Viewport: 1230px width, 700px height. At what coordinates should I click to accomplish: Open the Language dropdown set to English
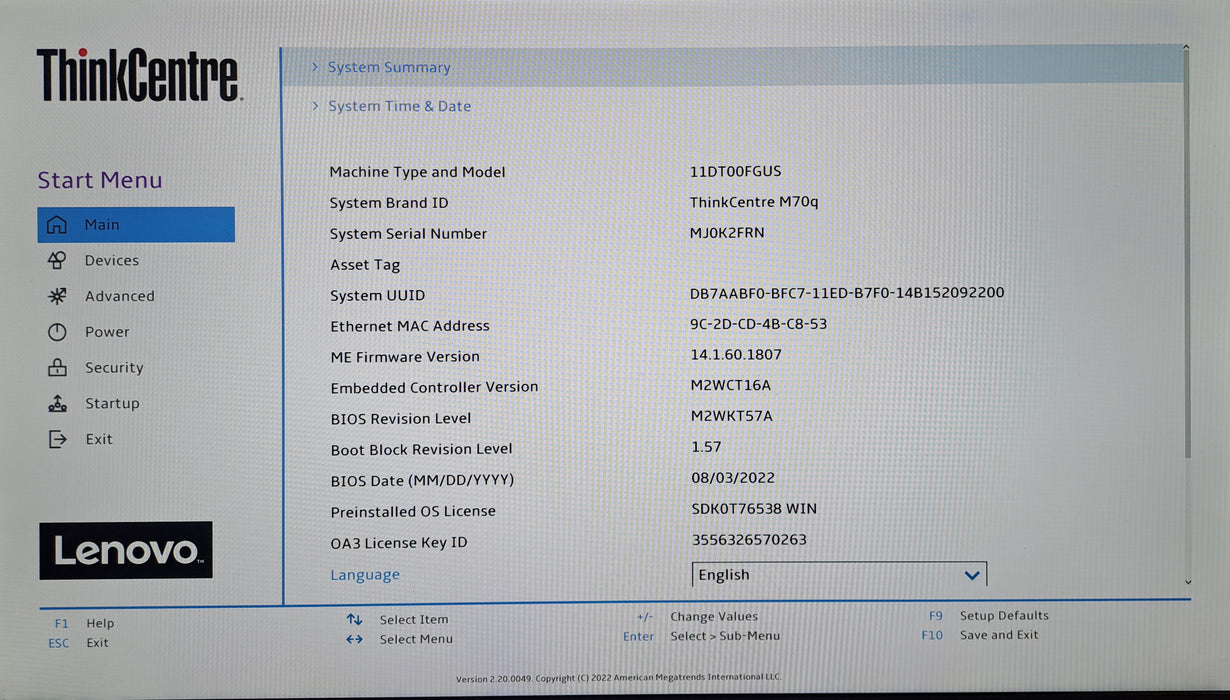(839, 575)
